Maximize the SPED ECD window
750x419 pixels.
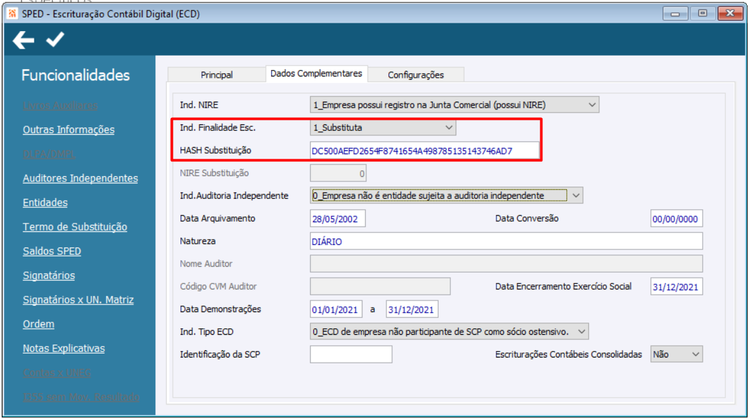pyautogui.click(x=702, y=13)
